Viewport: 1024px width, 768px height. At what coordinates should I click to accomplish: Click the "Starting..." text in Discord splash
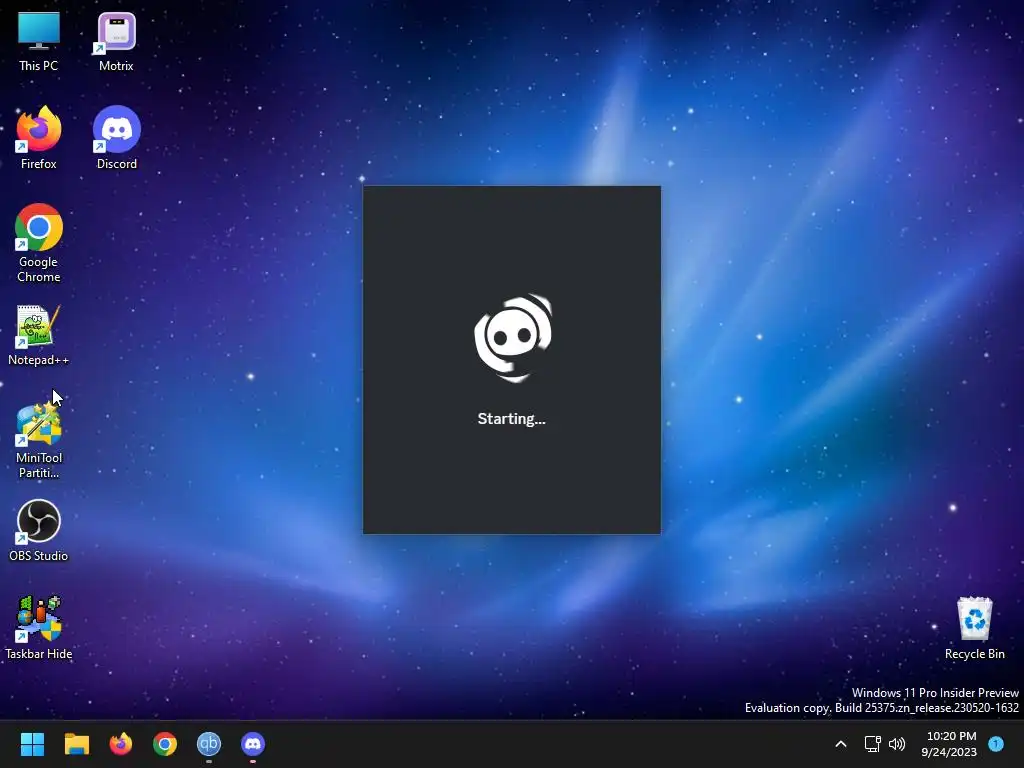[511, 419]
